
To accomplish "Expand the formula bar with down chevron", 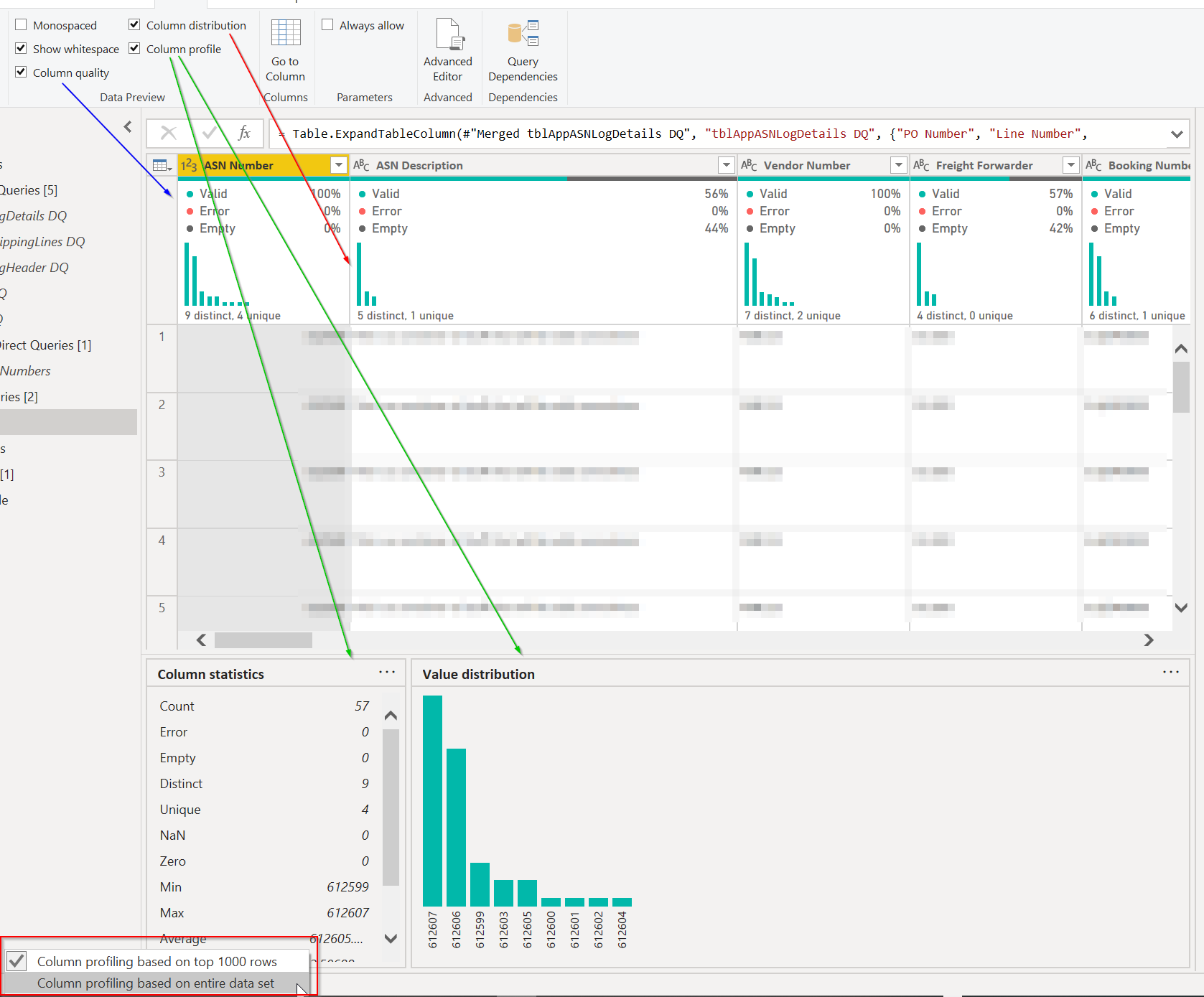I will click(x=1177, y=134).
